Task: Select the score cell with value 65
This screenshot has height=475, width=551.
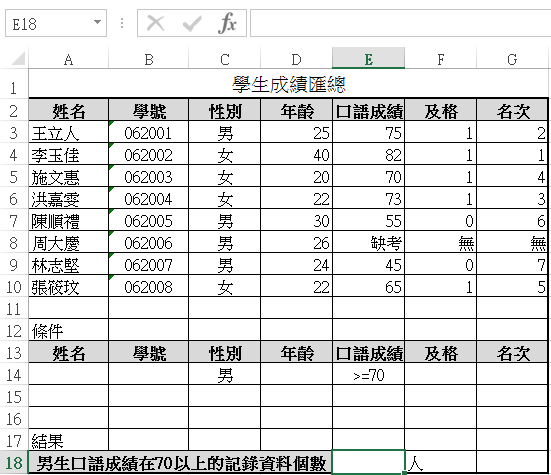Action: click(369, 286)
